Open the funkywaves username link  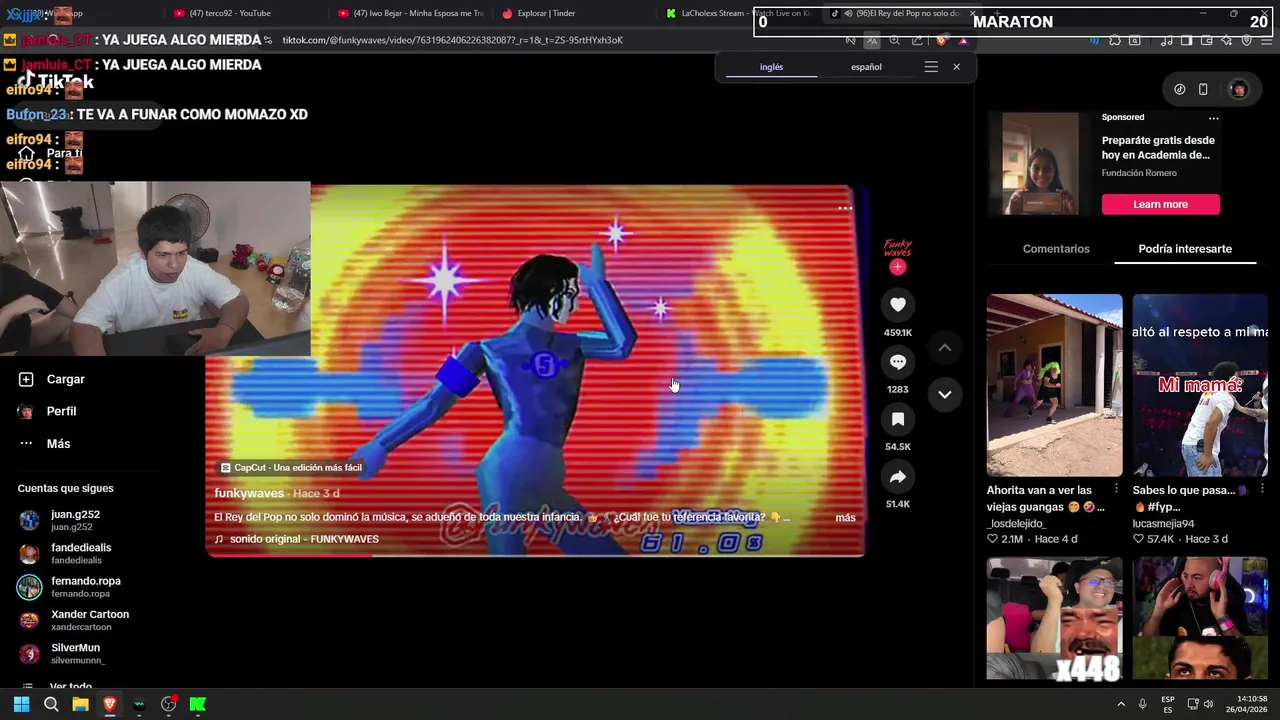(x=249, y=493)
